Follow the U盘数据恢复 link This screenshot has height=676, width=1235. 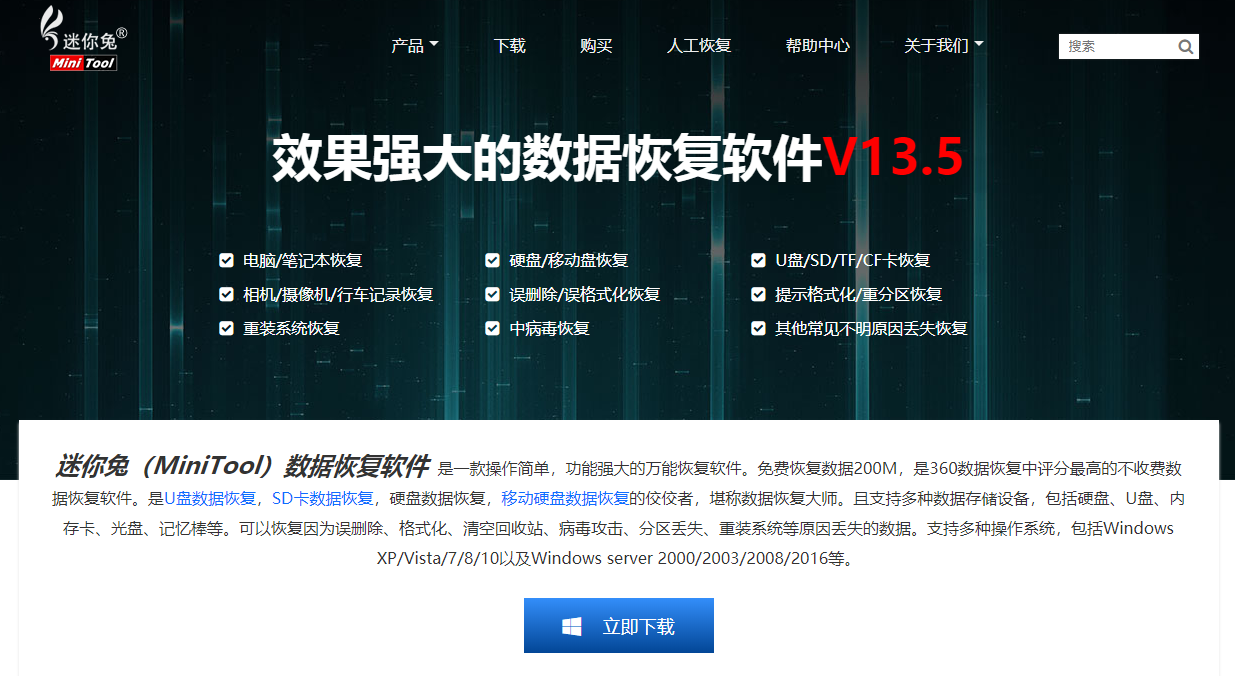point(210,498)
